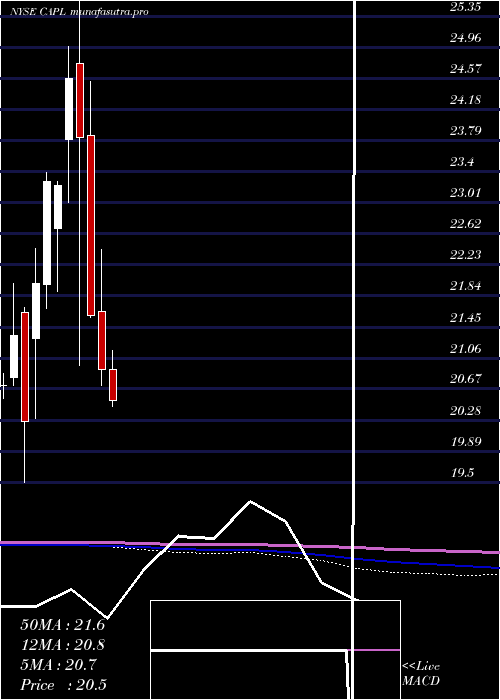Click the 5MA : 20.7 readout
The image size is (500, 700).
tap(58, 665)
